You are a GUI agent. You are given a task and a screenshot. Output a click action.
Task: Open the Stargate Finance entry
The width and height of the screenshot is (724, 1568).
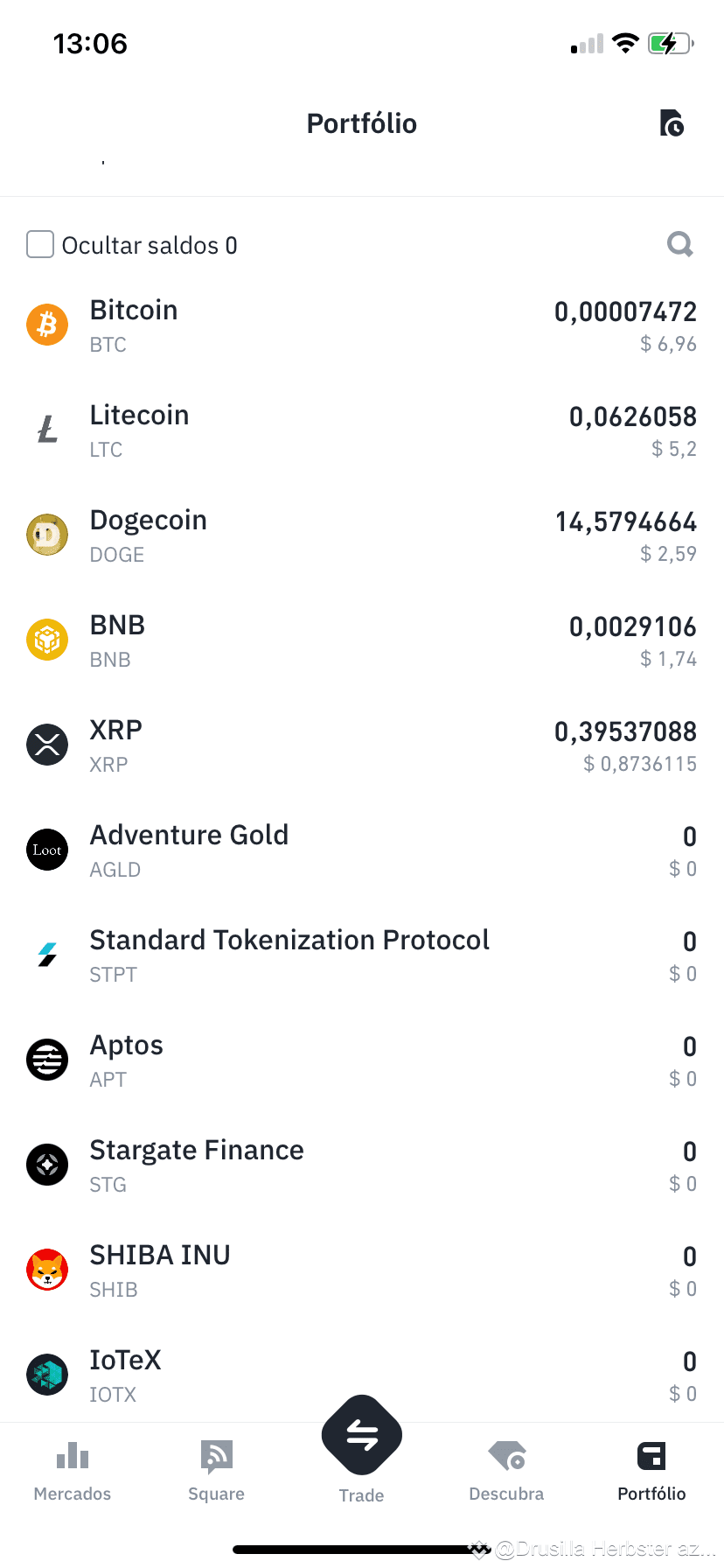point(362,1165)
